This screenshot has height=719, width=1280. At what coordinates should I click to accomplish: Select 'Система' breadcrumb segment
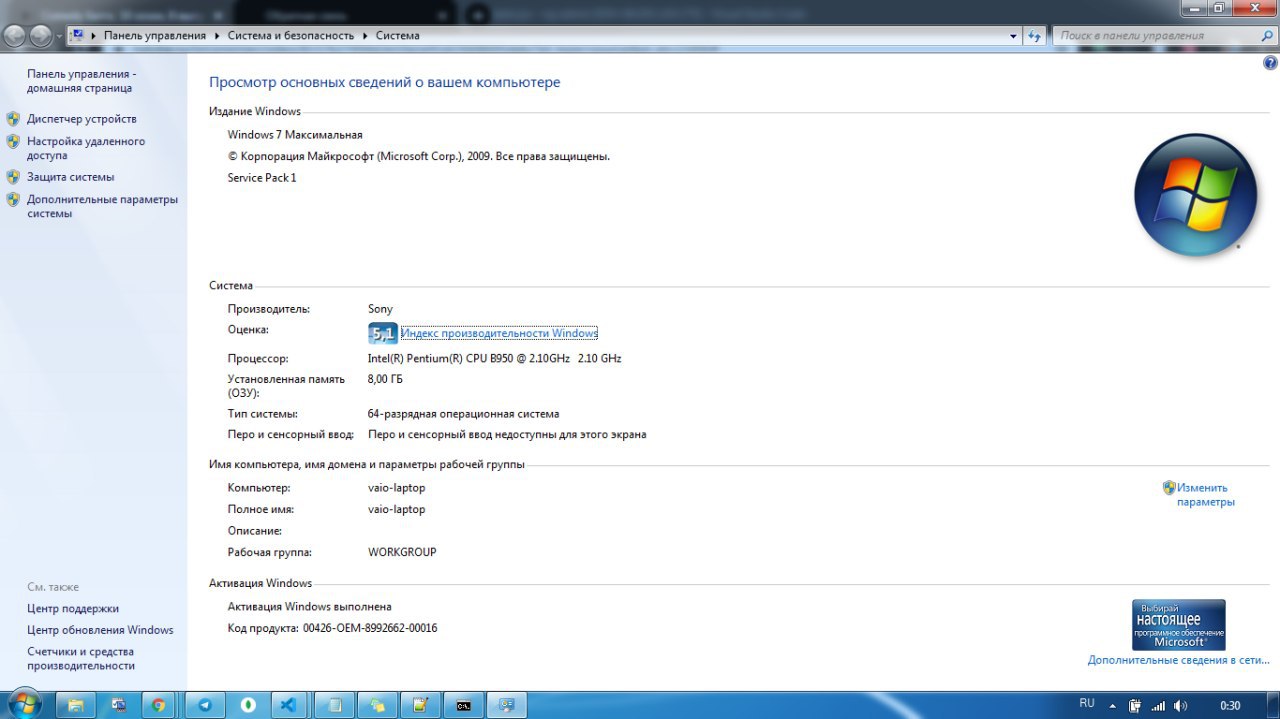[397, 35]
